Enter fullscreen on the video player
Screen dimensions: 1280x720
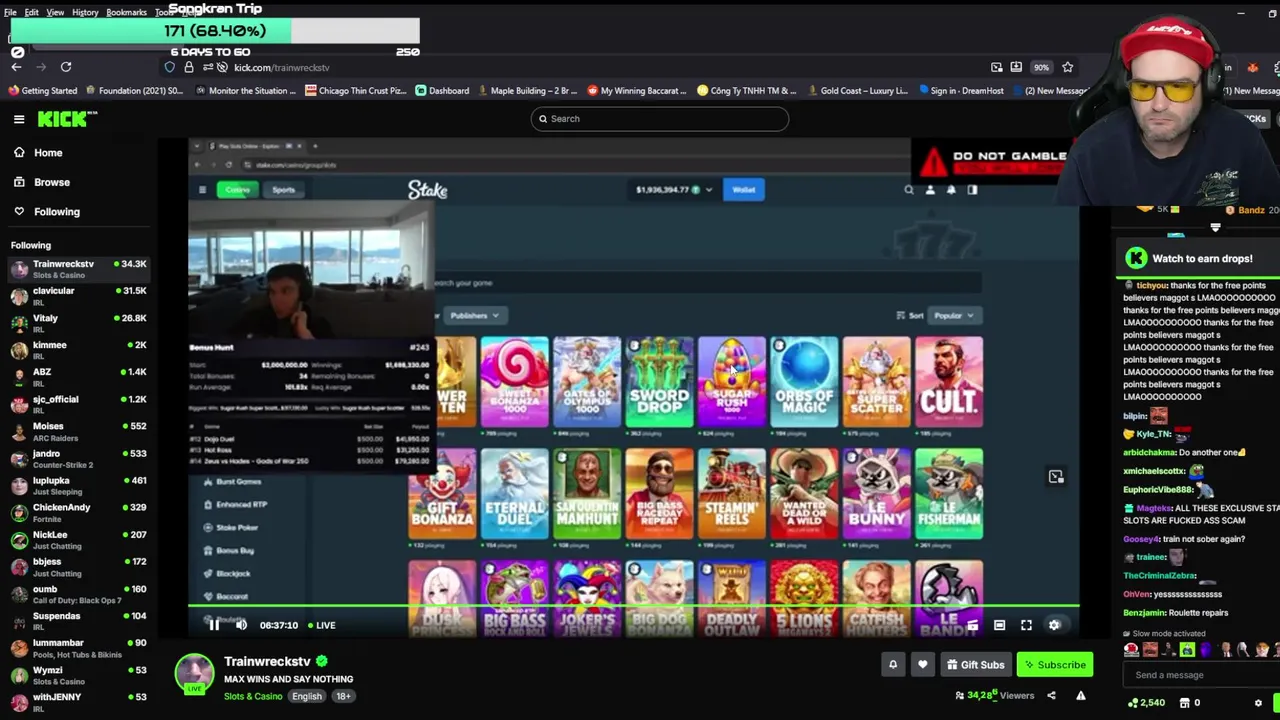pyautogui.click(x=1026, y=625)
